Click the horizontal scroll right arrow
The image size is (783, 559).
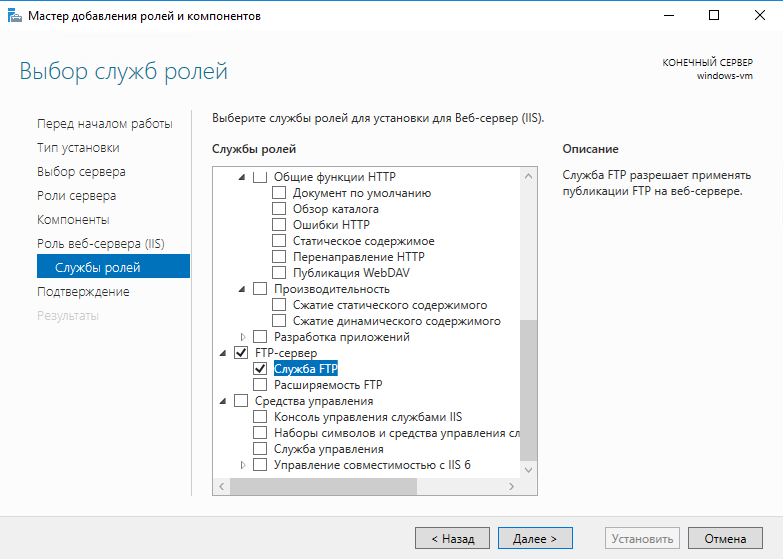[x=511, y=486]
